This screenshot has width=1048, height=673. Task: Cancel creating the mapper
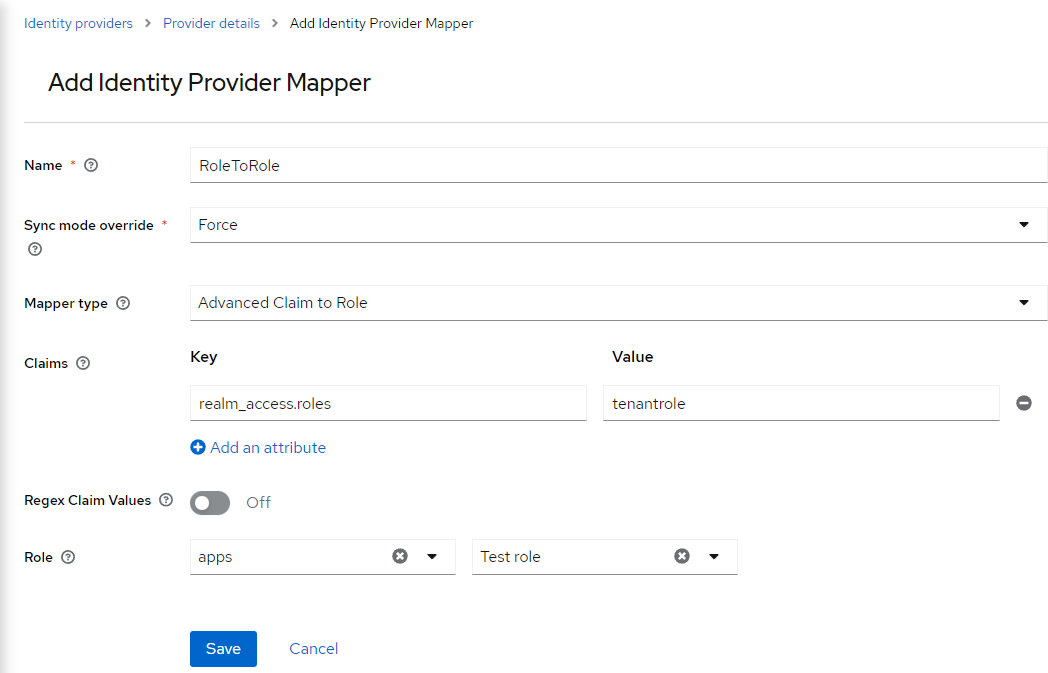pyautogui.click(x=313, y=648)
